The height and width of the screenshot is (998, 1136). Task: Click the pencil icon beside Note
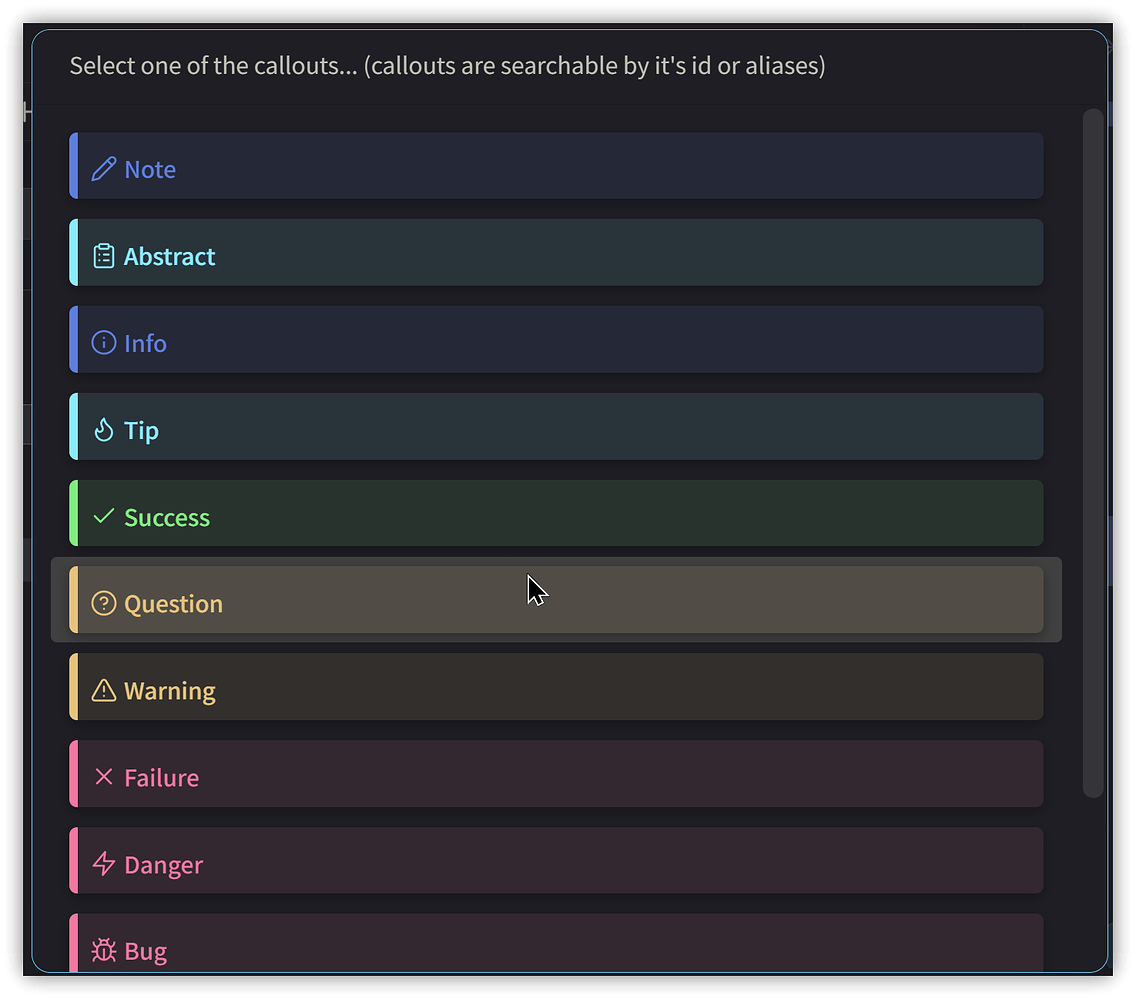103,169
